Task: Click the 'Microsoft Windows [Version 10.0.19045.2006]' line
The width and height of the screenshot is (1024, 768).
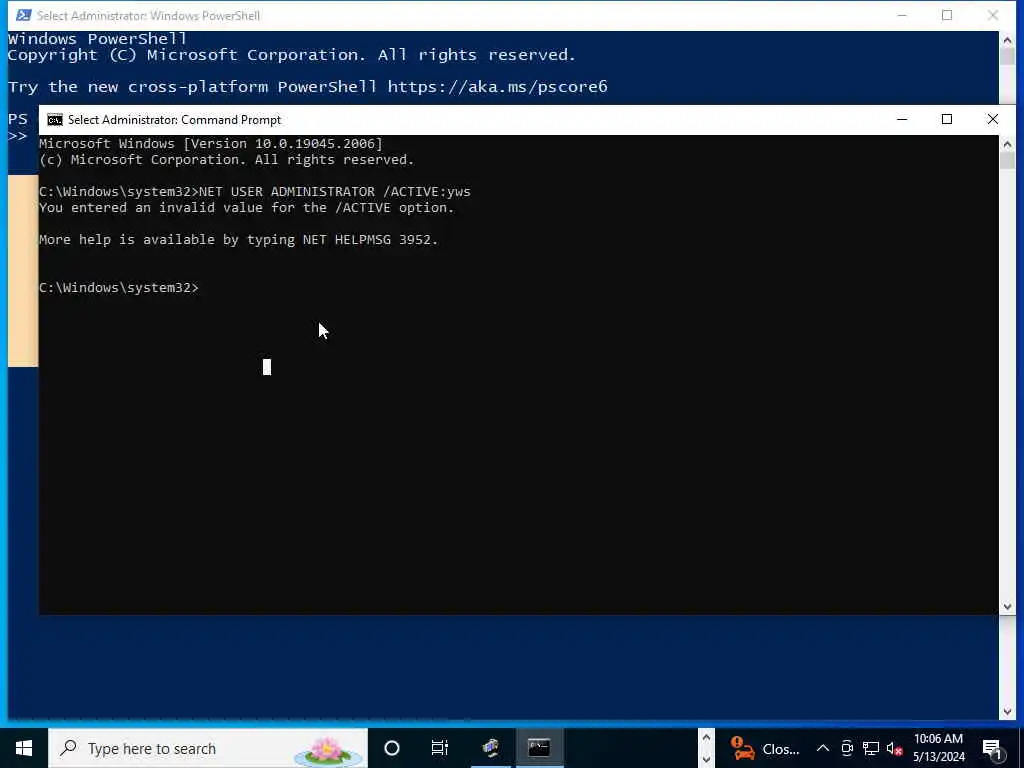Action: coord(211,143)
